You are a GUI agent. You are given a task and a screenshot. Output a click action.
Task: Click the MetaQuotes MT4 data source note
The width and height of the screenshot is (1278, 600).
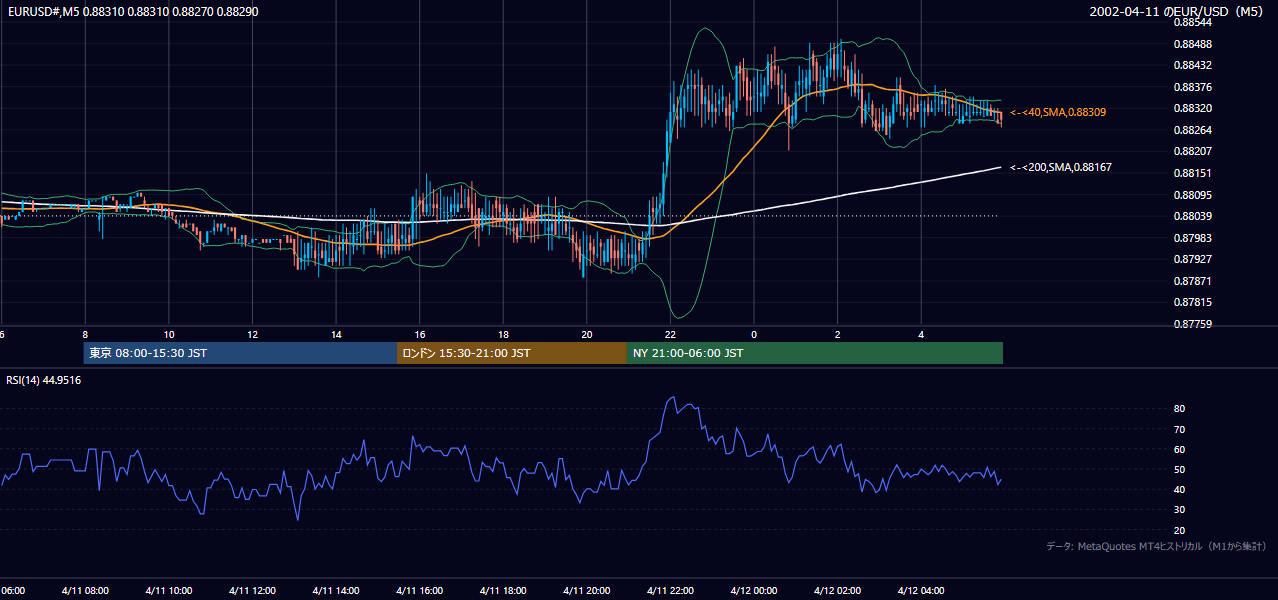pos(1156,546)
